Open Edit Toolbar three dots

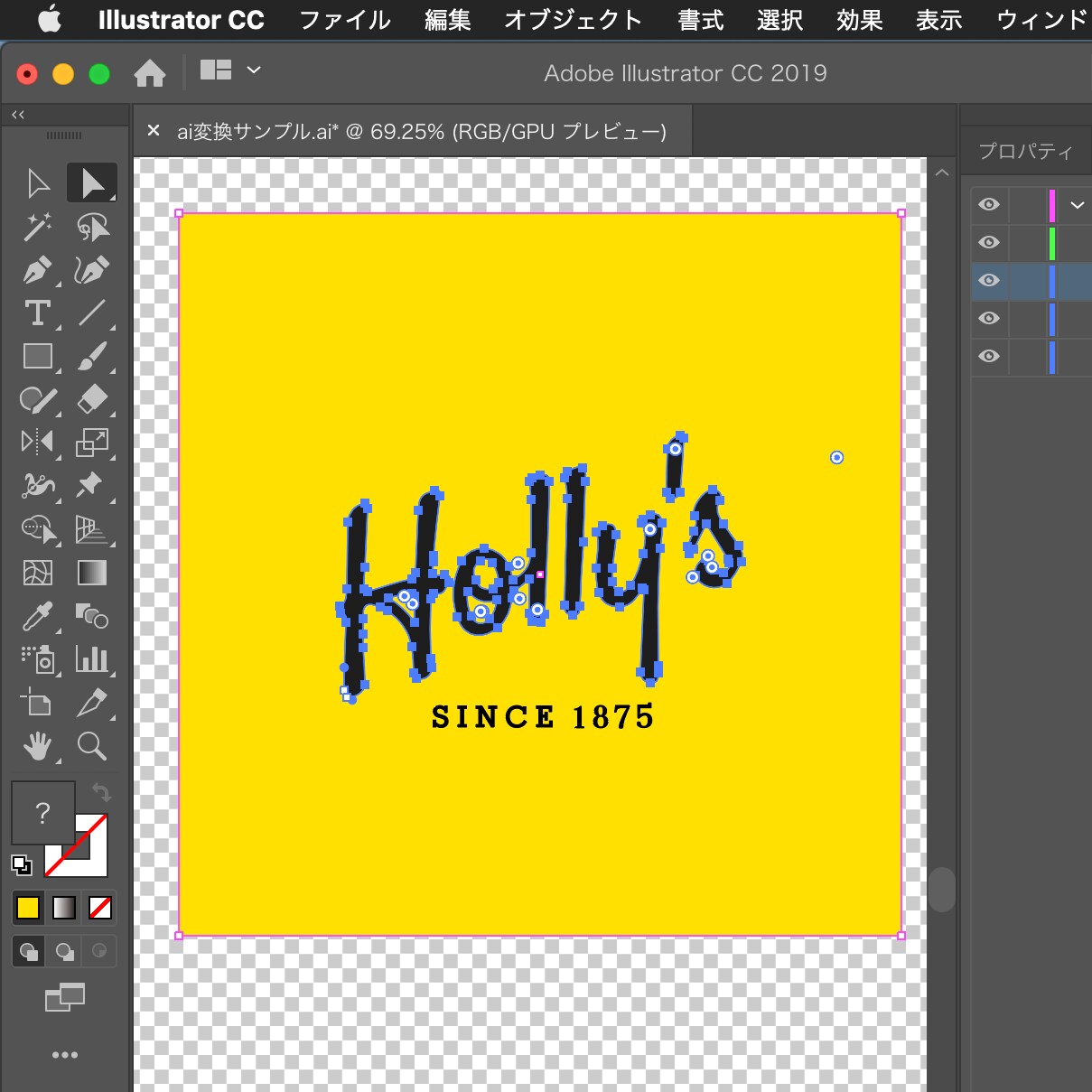(65, 1055)
